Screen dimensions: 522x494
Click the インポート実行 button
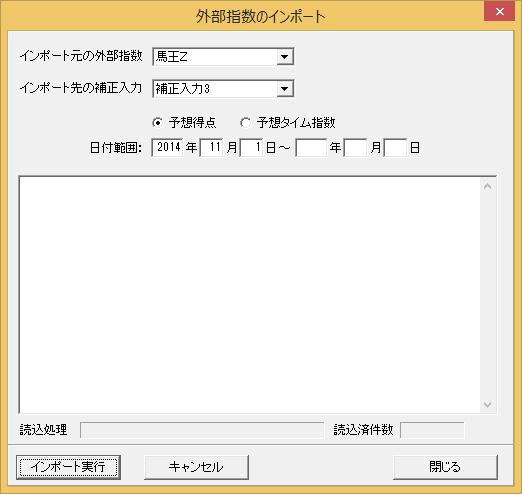pos(68,467)
